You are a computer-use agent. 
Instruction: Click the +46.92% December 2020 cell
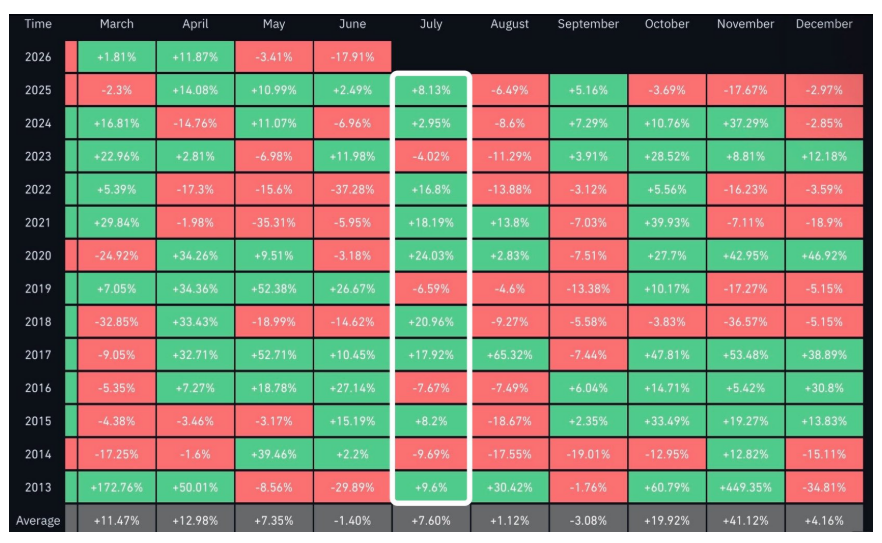[824, 255]
